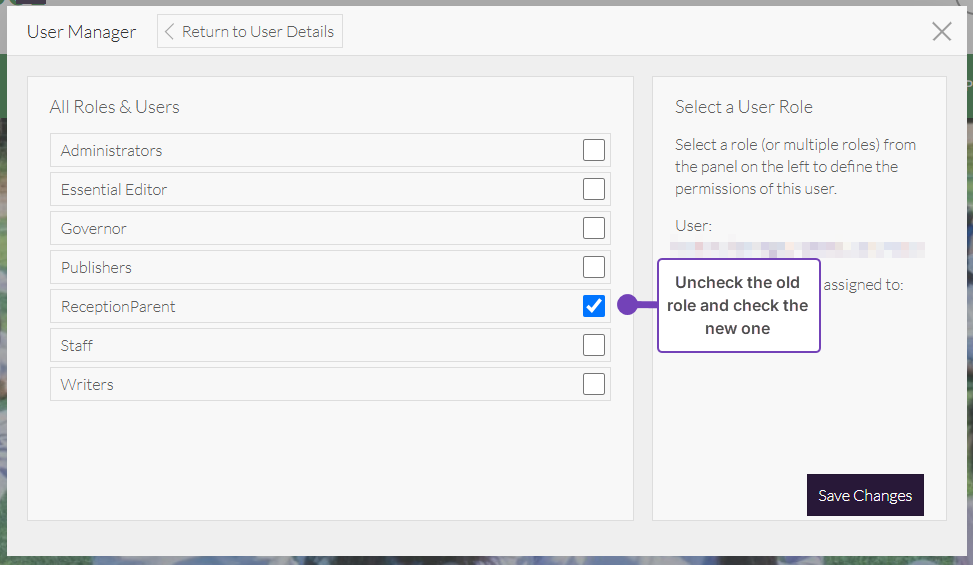Click the User Manager title text
Image resolution: width=973 pixels, height=565 pixels.
[x=81, y=32]
